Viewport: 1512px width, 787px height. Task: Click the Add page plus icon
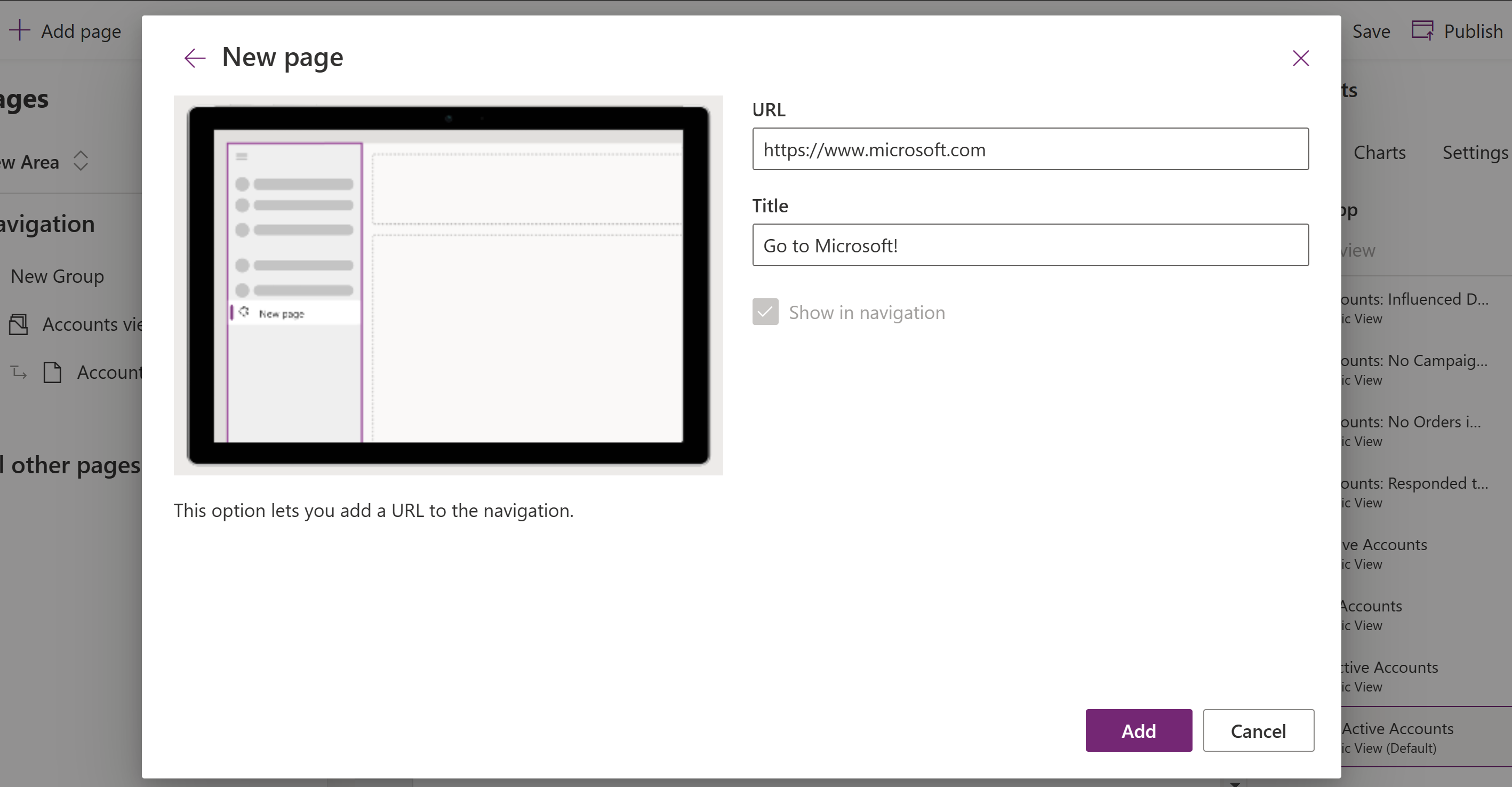pos(19,30)
